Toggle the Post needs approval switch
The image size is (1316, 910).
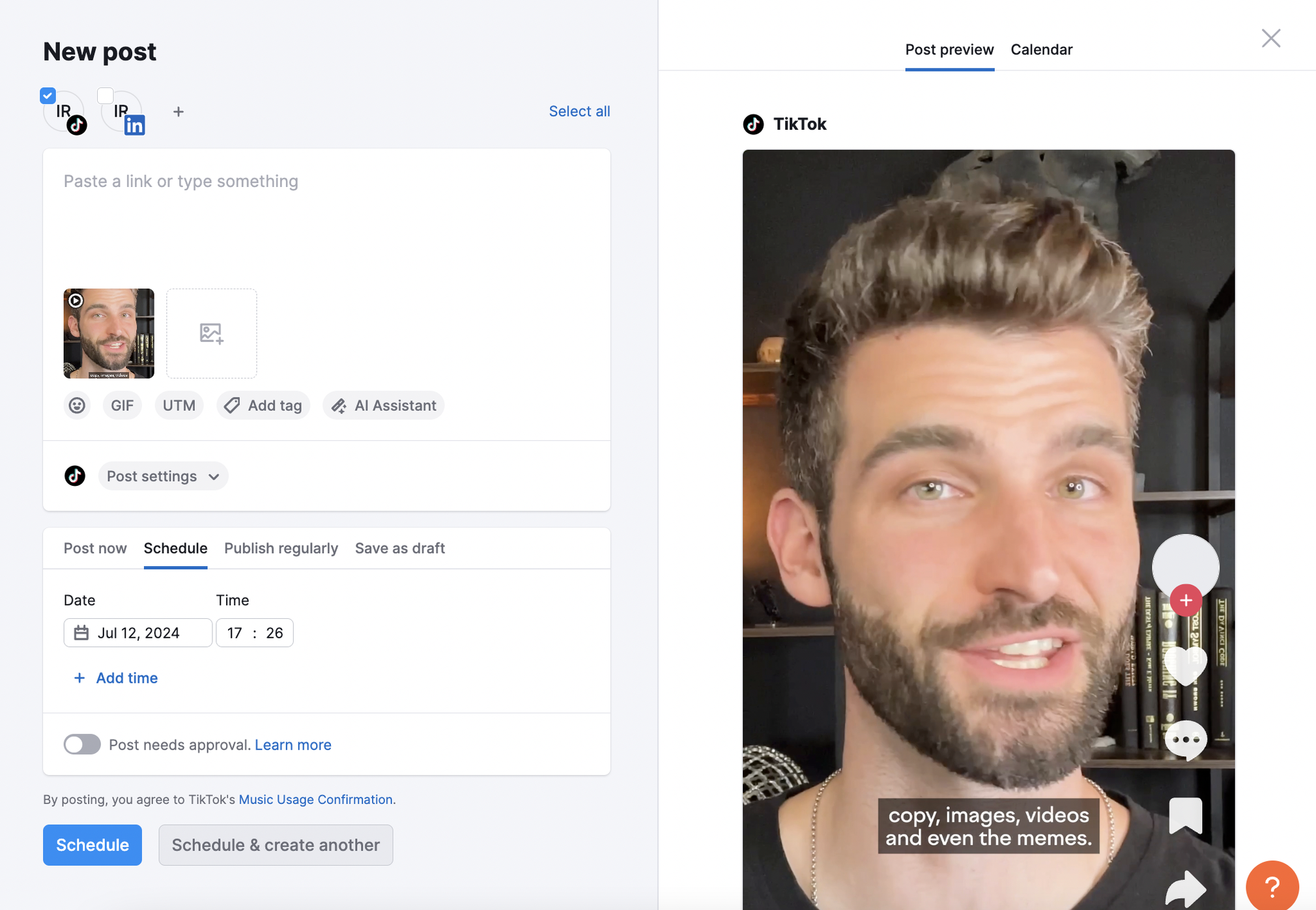[82, 744]
